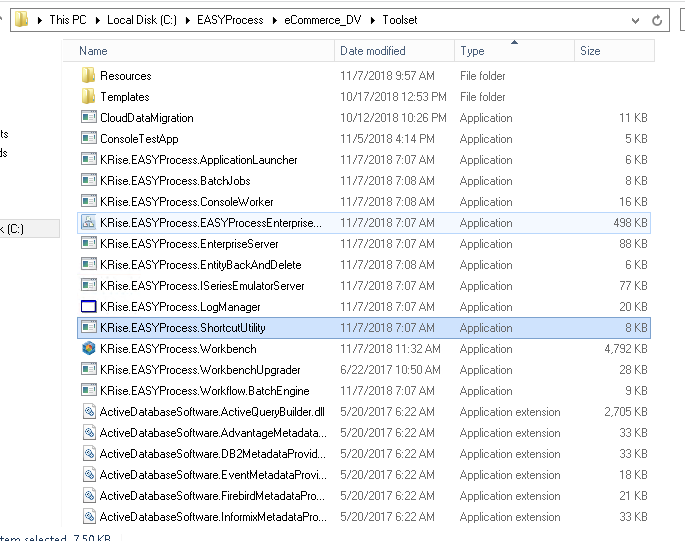Click Type cell of ShortcutUtility row
Image resolution: width=685 pixels, height=541 pixels.
(x=486, y=328)
